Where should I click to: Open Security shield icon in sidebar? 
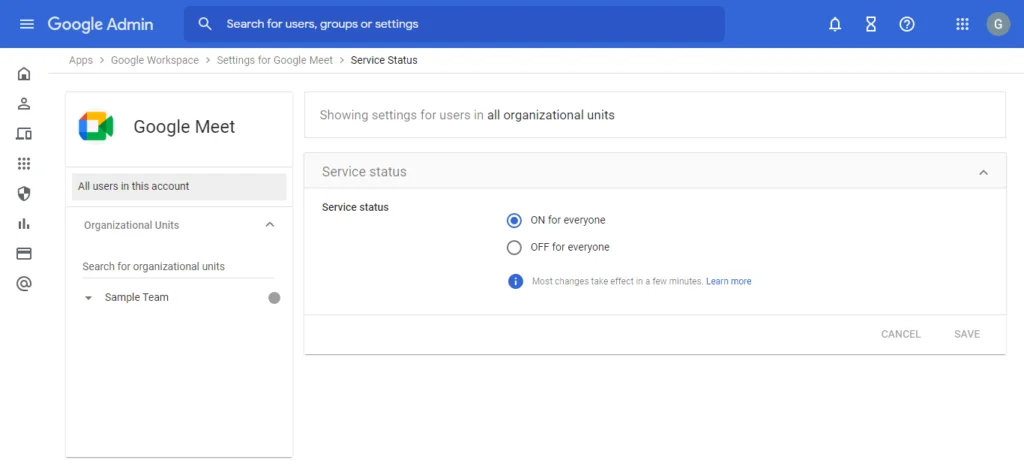pos(24,193)
